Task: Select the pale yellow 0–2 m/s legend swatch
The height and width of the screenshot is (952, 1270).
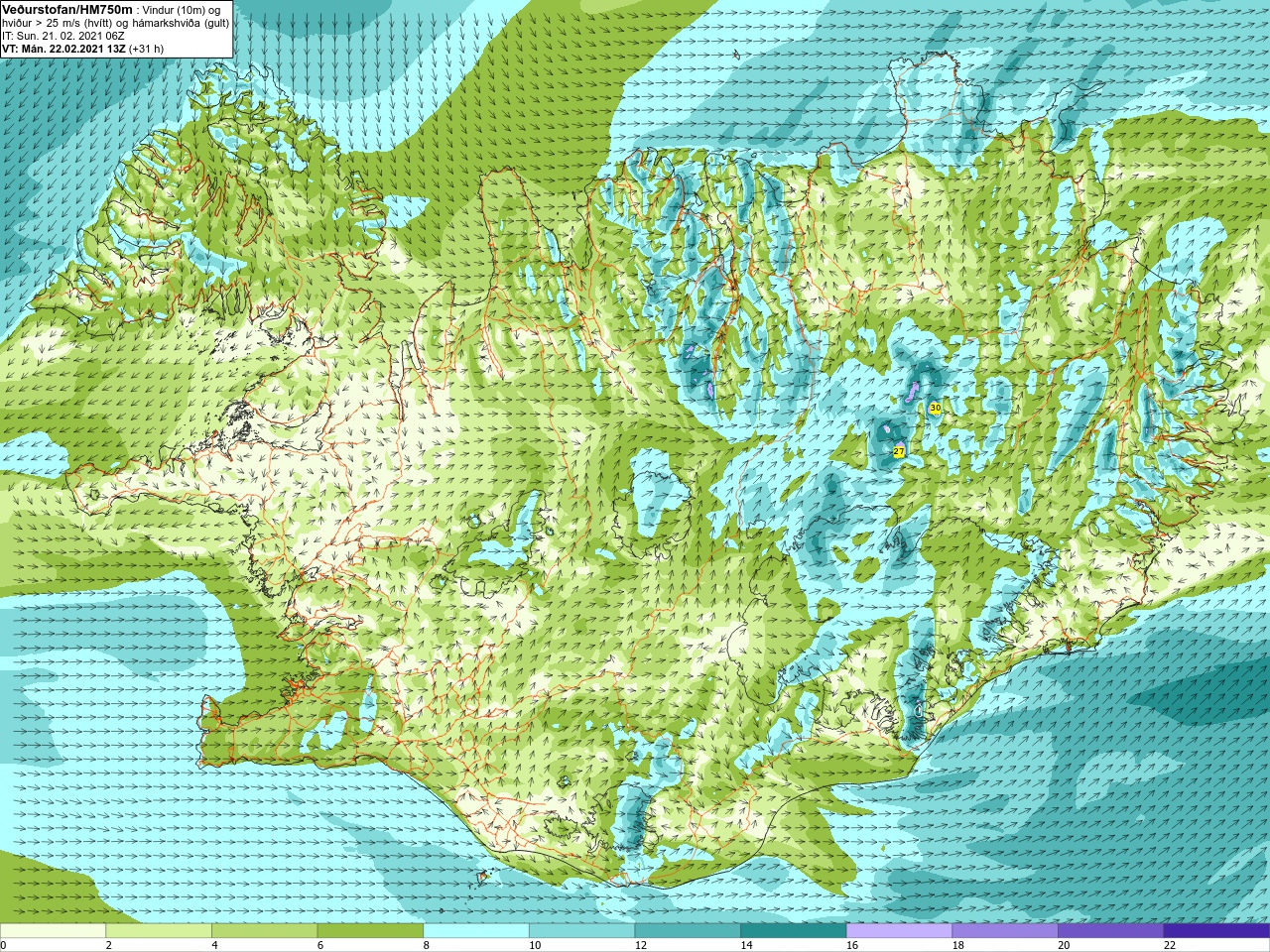Action: click(x=53, y=931)
